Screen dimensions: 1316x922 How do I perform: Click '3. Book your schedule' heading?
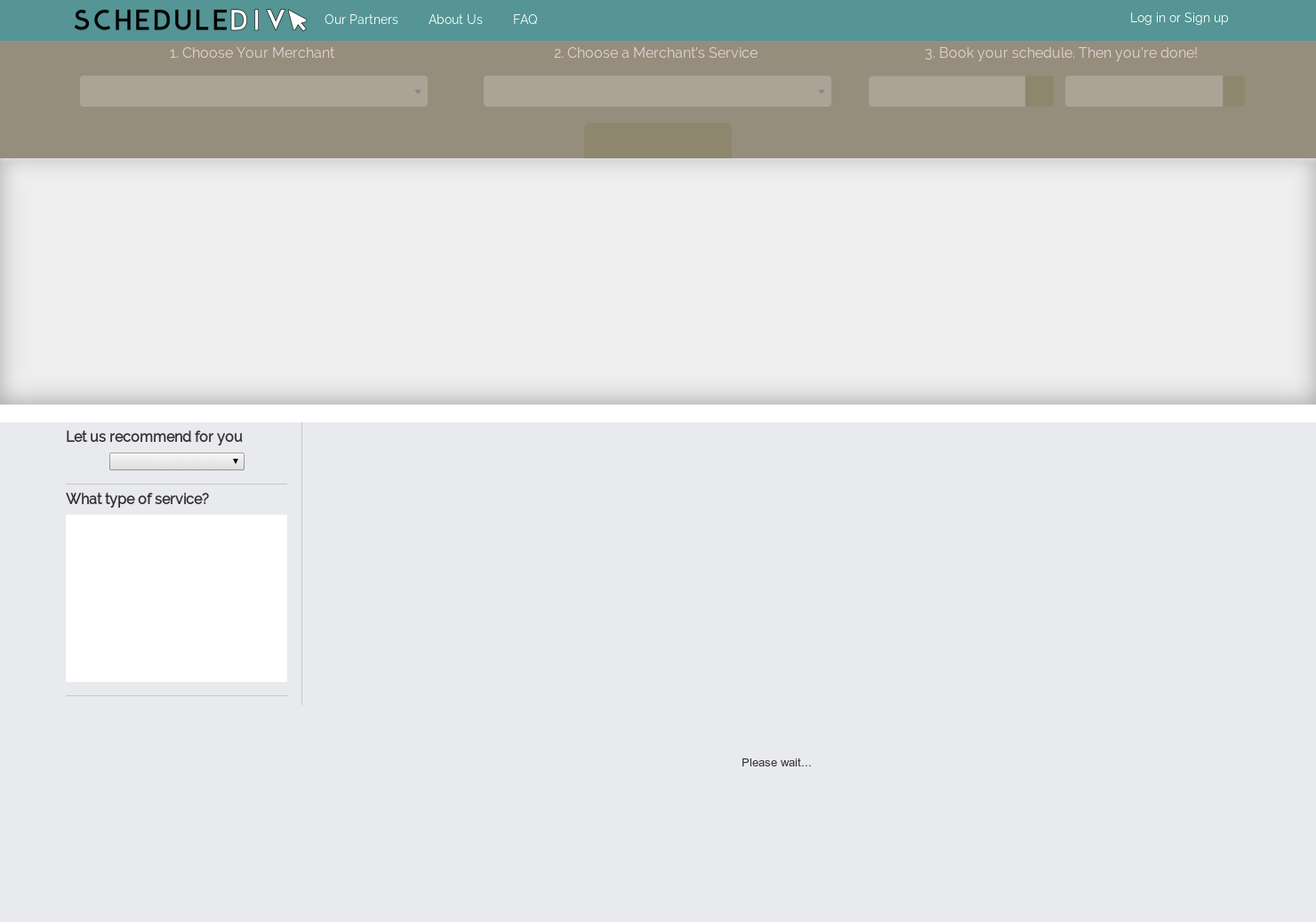pyautogui.click(x=1061, y=52)
